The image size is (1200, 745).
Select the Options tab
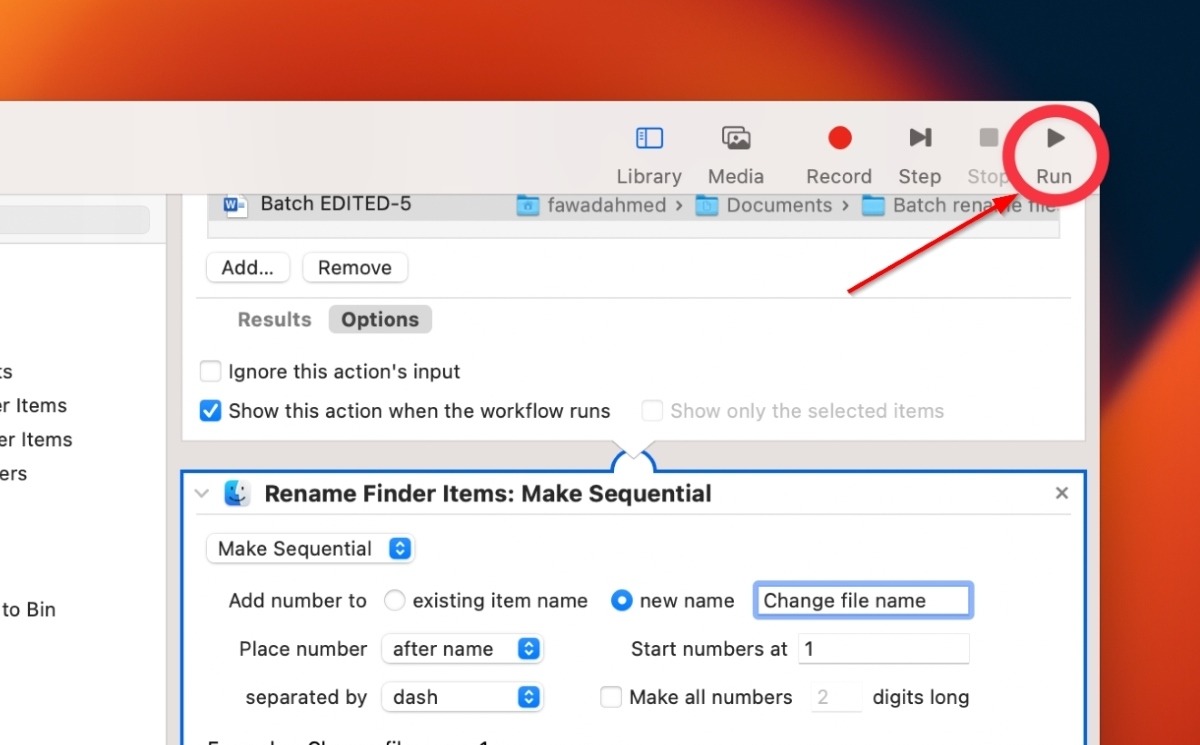[379, 319]
